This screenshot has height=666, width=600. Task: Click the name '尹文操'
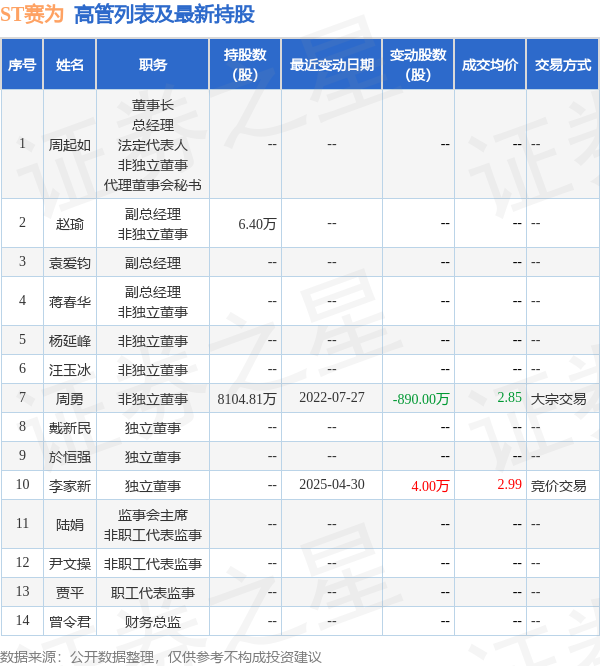pyautogui.click(x=70, y=564)
